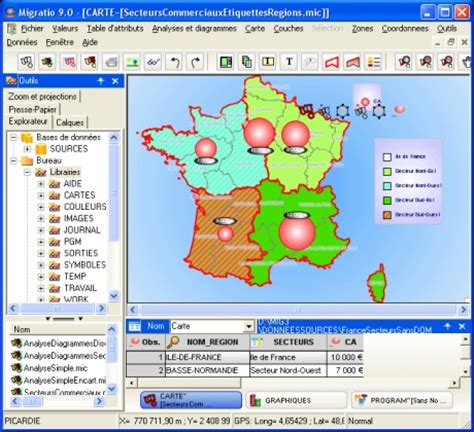Click the pink filled polygon zone icon
Viewport: 474px width, 432px height.
coord(352,62)
